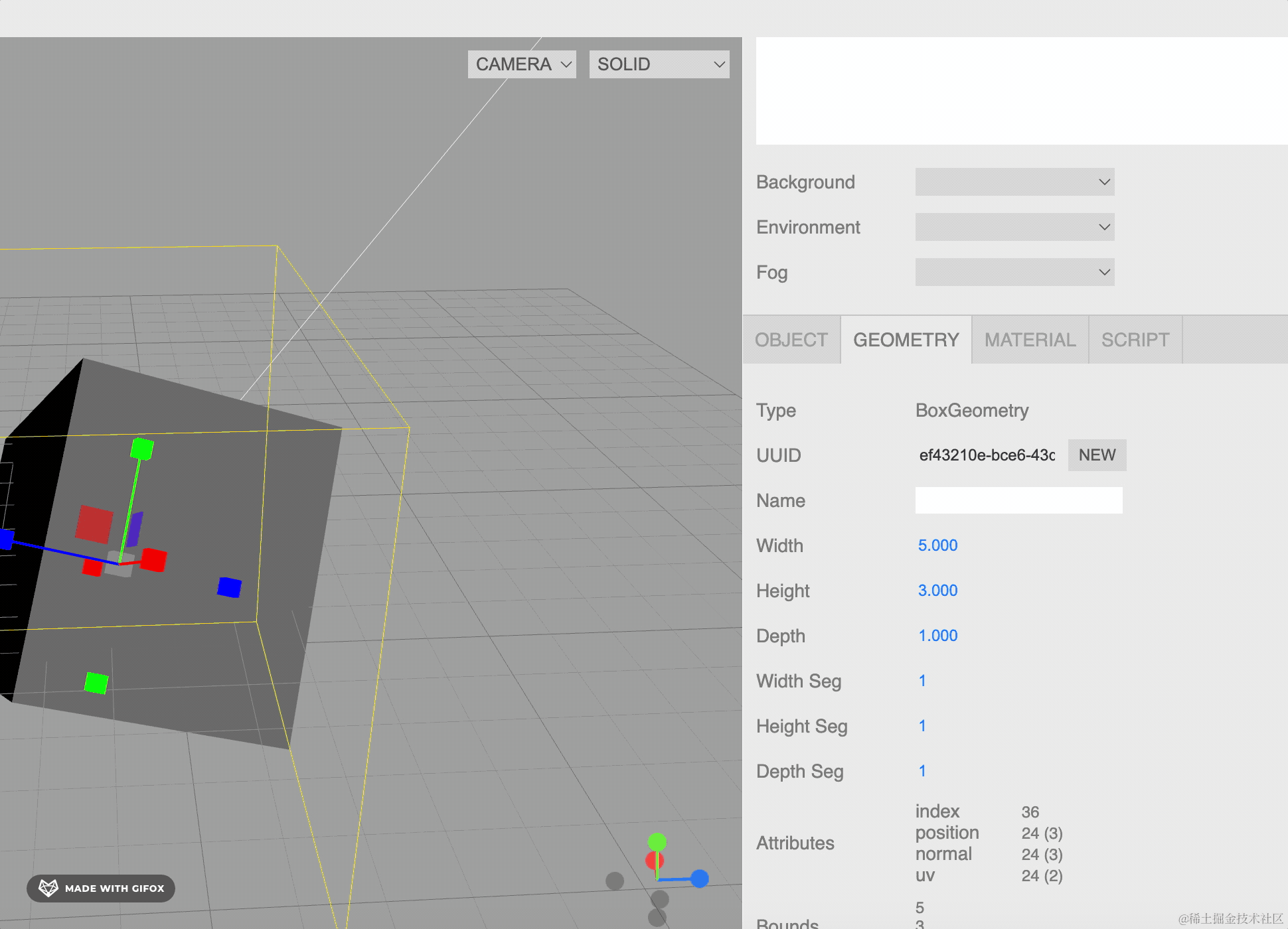This screenshot has width=1288, height=929.
Task: Expand the Background dropdown
Action: [x=1014, y=182]
